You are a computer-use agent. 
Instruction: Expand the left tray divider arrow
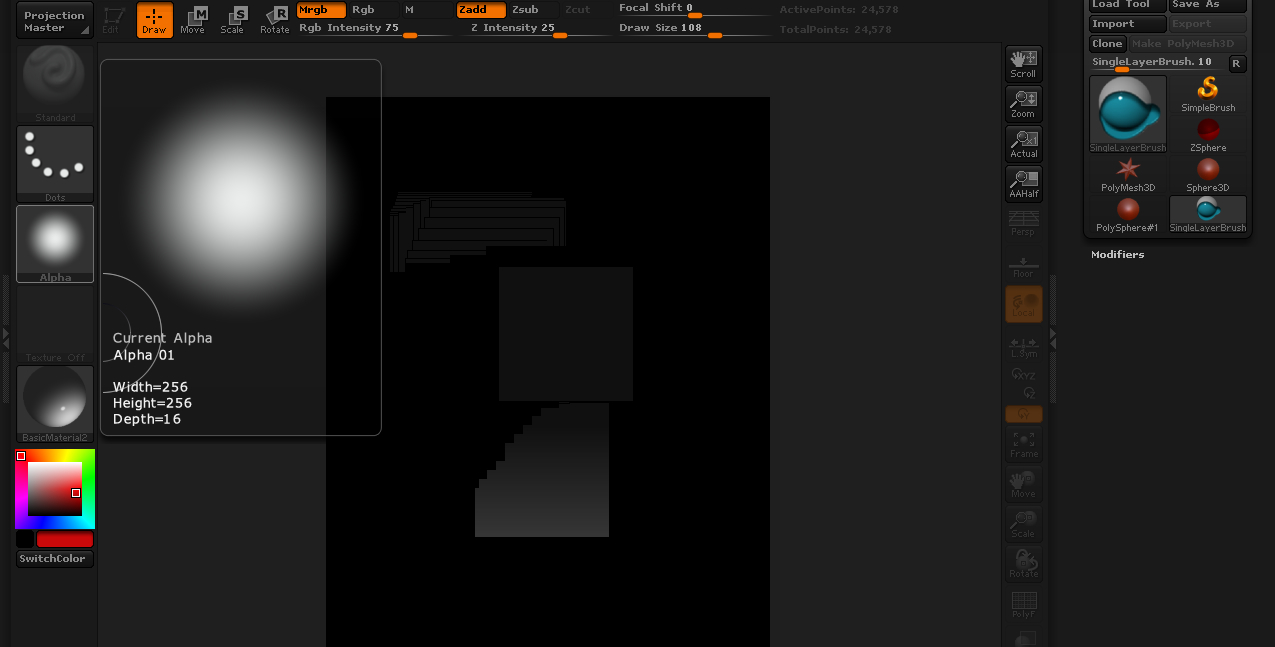[4, 338]
